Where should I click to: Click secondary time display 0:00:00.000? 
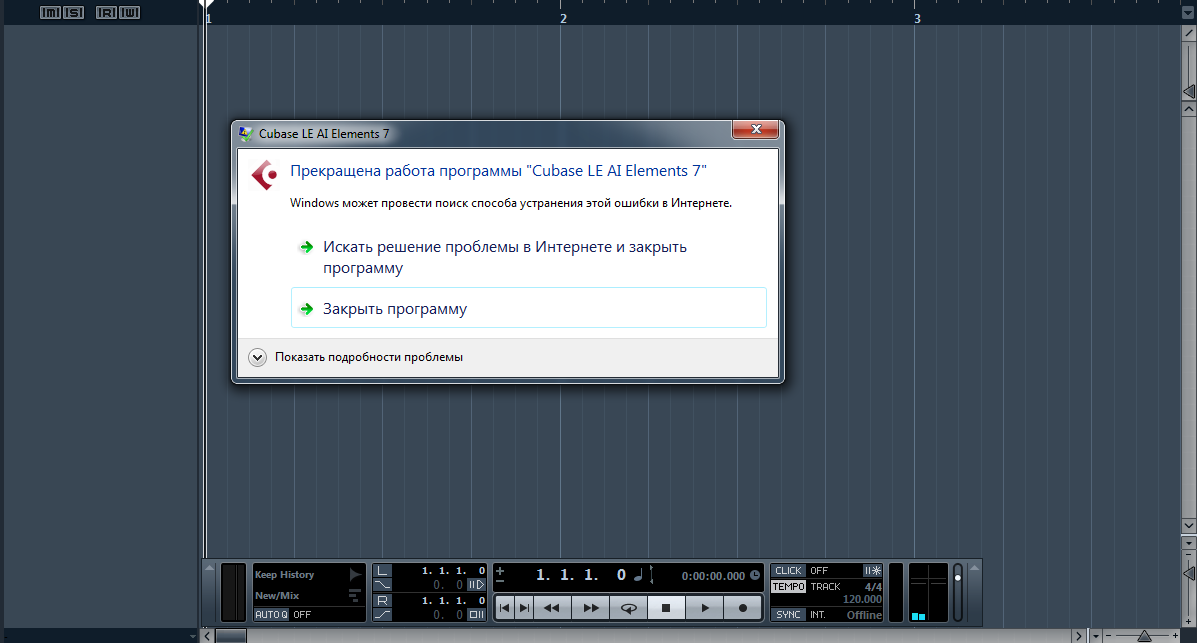[x=713, y=576]
